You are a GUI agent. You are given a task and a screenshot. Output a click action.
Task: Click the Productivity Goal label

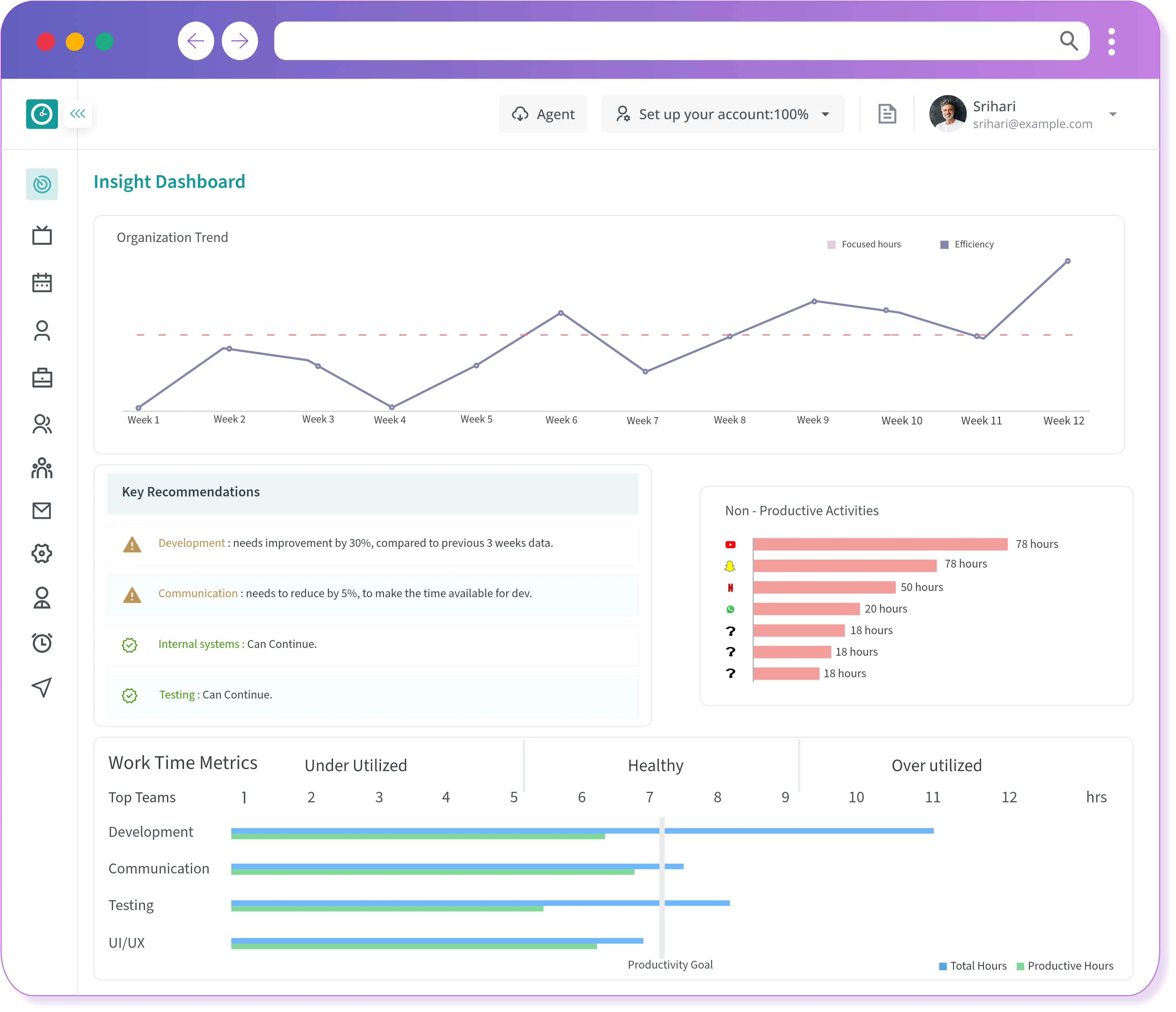[x=670, y=965]
